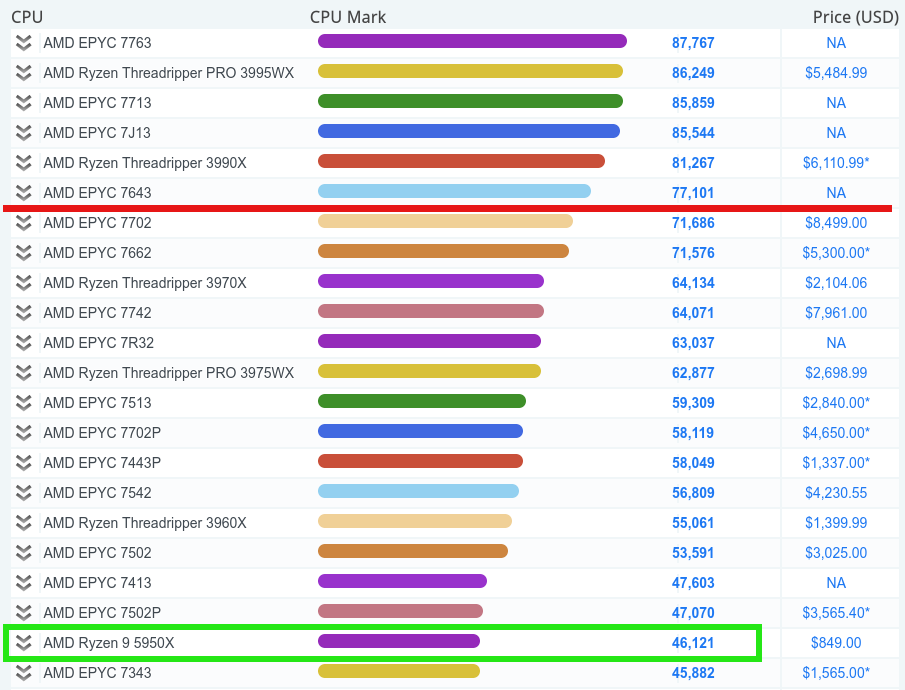The height and width of the screenshot is (690, 905).
Task: Open the $1,399.99 price link
Action: 836,523
